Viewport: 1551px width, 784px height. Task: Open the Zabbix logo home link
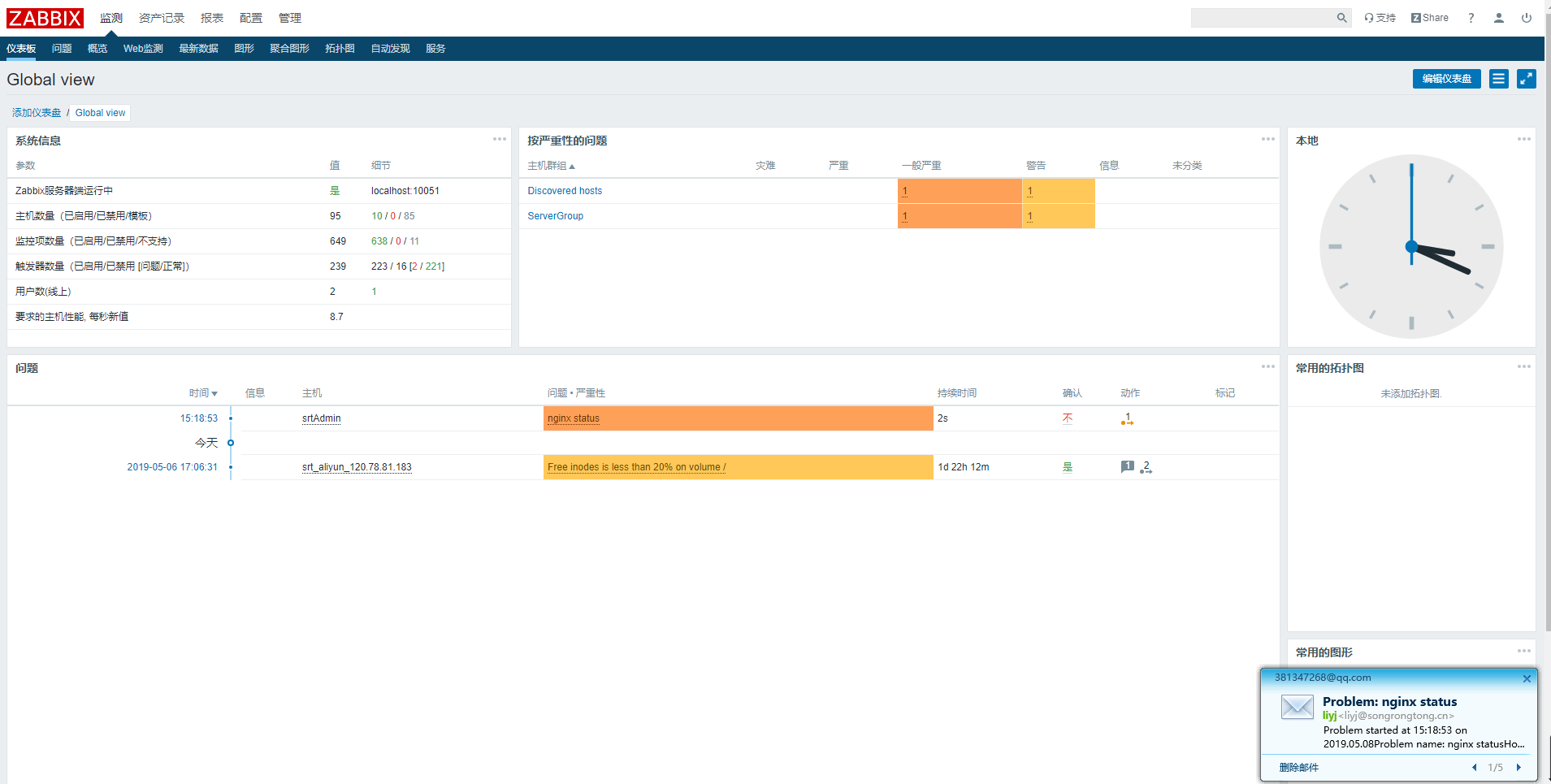click(x=45, y=18)
